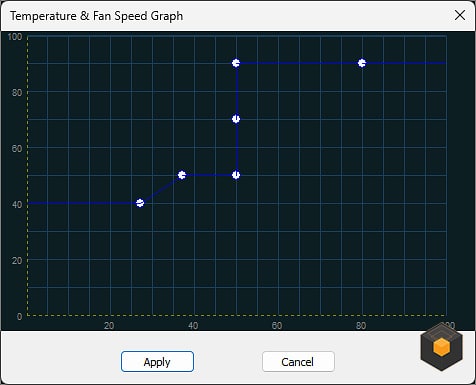Click the X-axis label 20
Viewport: 476px width, 385px height.
[109, 325]
